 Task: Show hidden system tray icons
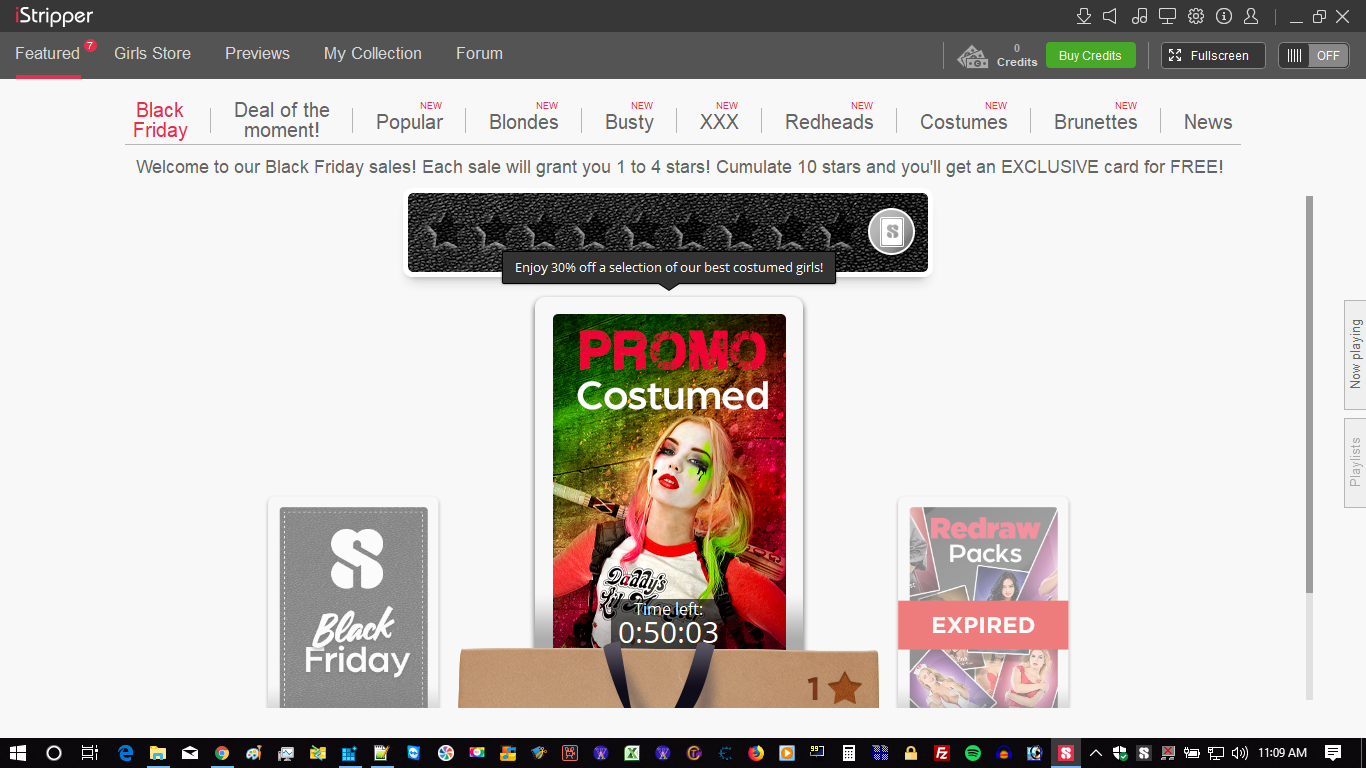pos(1096,753)
